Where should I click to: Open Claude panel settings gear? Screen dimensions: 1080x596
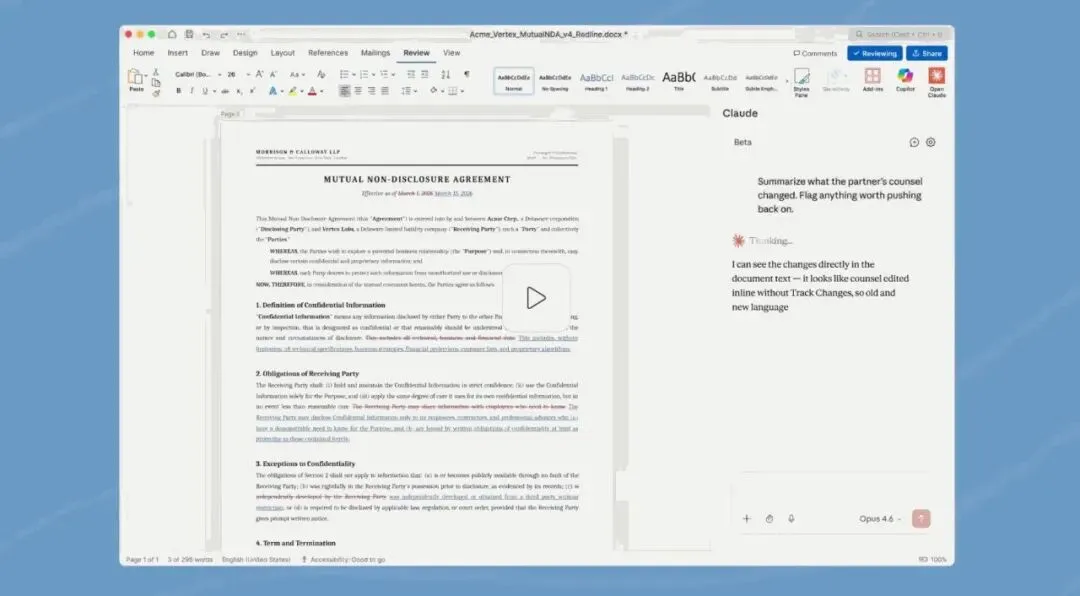point(931,142)
